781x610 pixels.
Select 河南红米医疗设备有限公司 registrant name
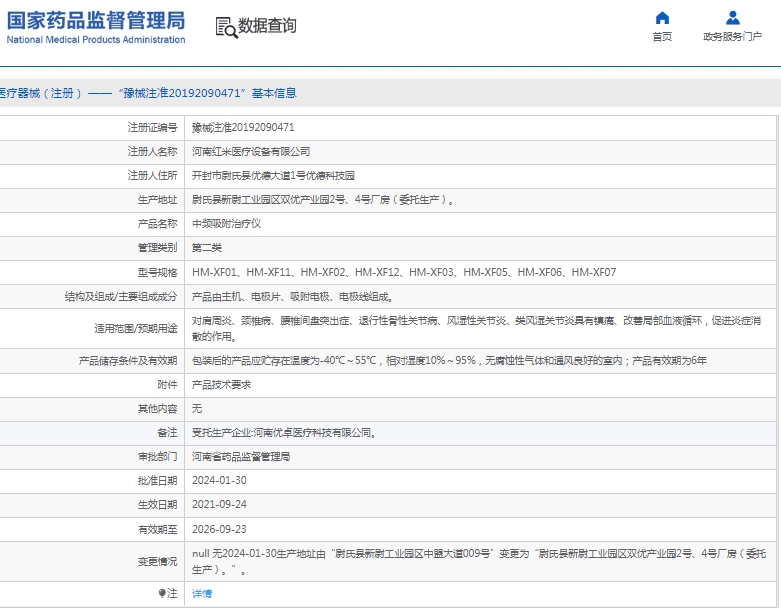click(x=251, y=151)
